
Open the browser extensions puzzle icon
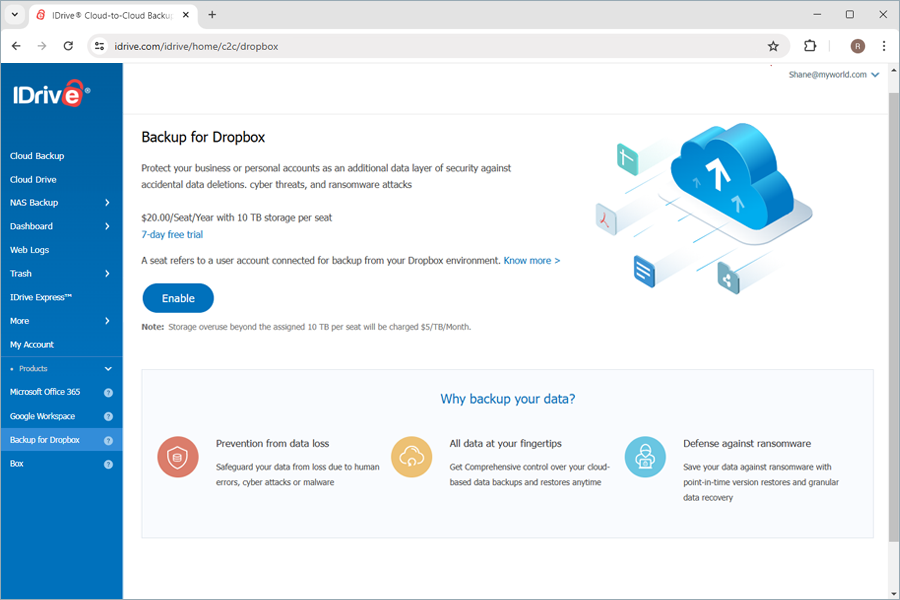click(x=810, y=46)
